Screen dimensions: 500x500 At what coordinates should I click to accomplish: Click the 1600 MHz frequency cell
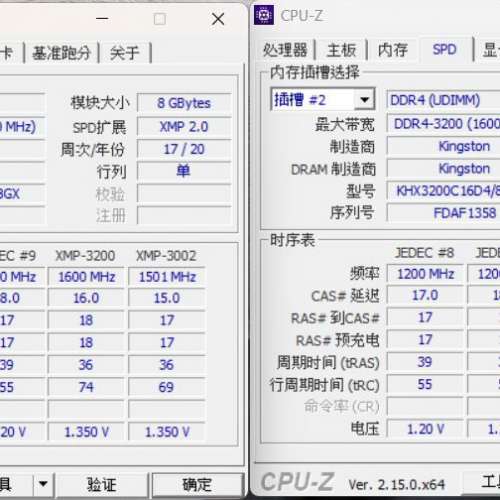point(86,277)
